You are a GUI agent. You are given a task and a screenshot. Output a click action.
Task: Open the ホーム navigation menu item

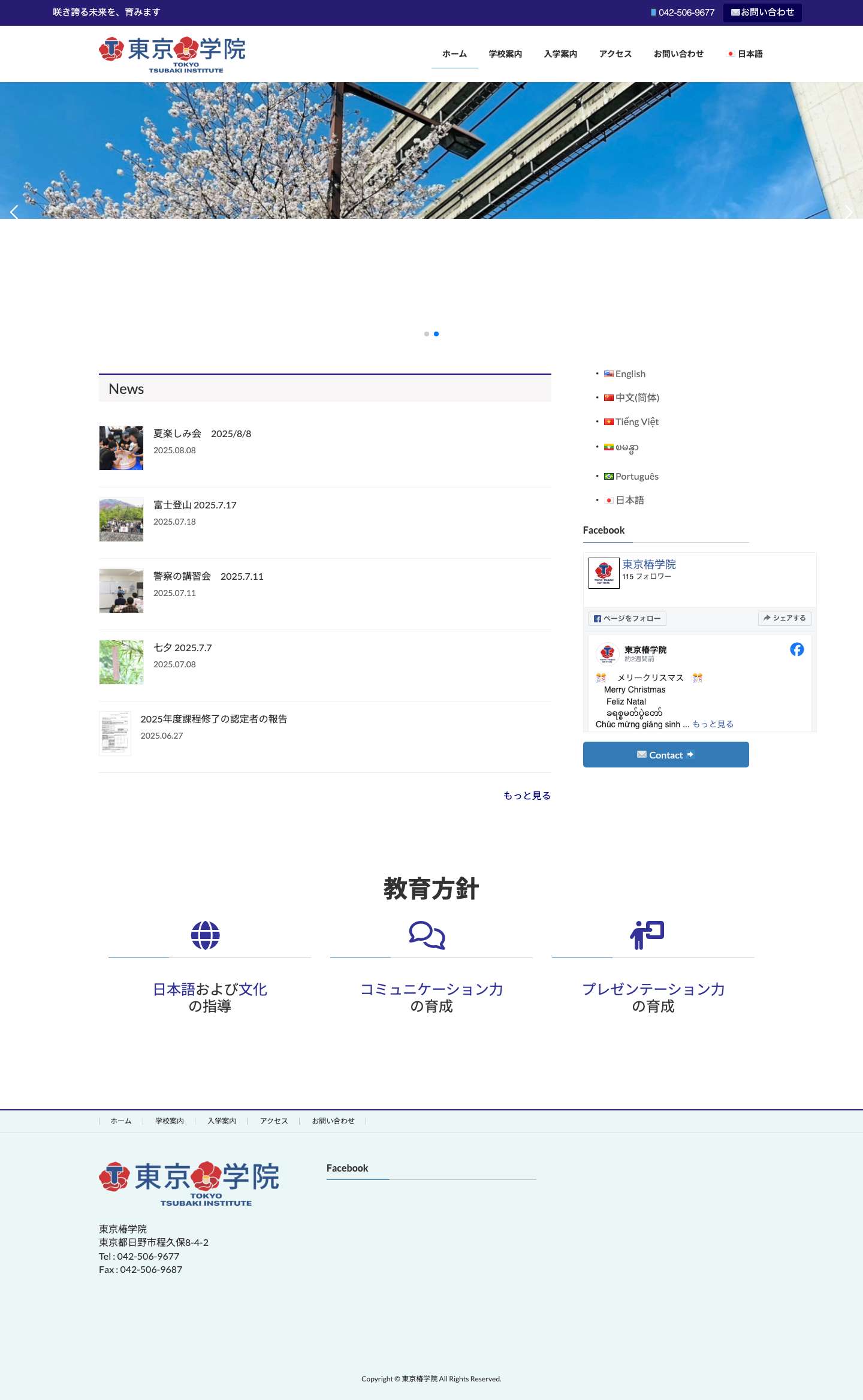coord(455,54)
